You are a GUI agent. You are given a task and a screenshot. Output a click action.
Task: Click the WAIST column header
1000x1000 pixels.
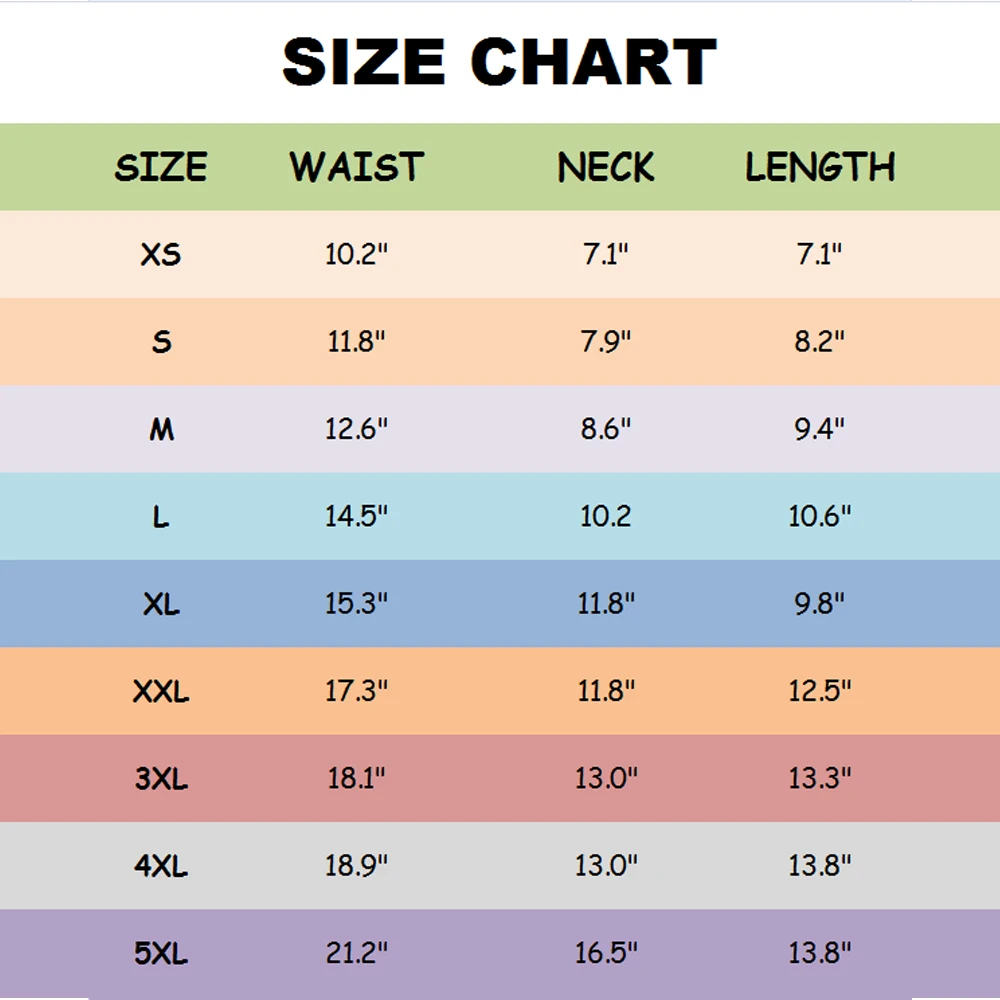point(357,167)
